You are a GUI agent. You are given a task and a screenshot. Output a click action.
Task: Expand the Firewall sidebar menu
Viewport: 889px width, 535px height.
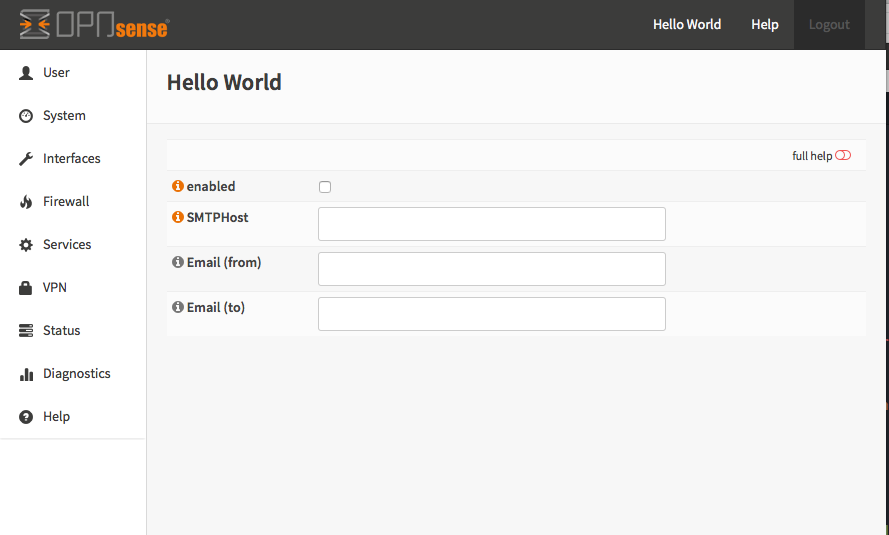66,202
